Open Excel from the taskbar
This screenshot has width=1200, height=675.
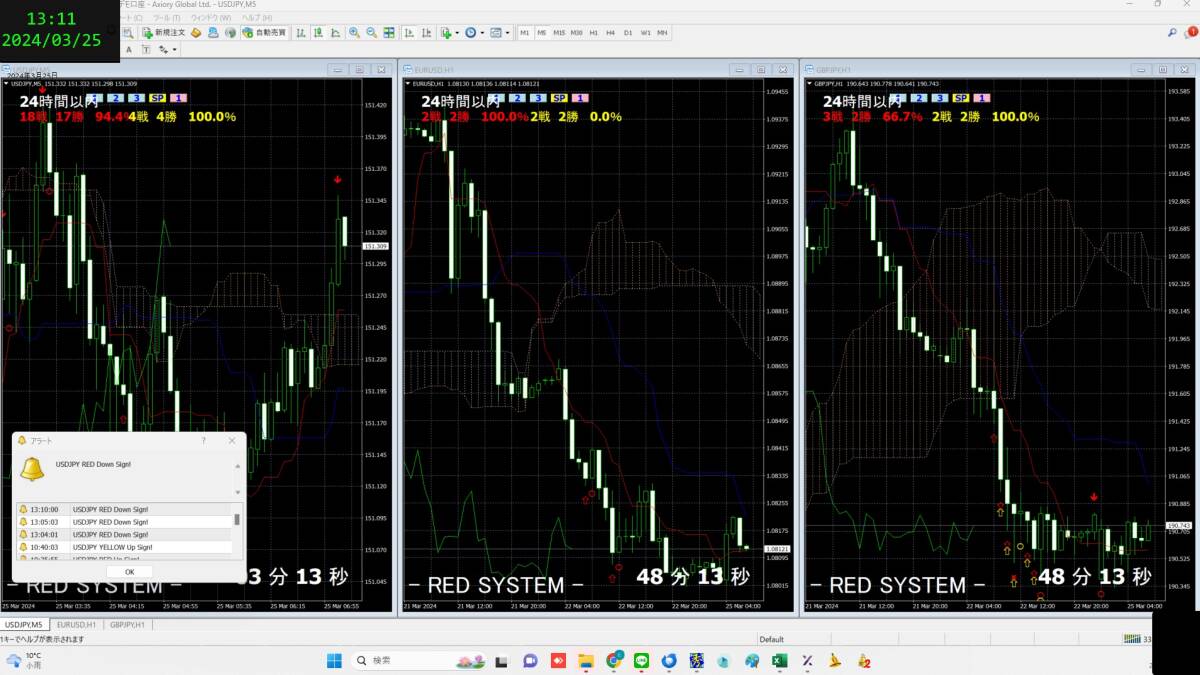[780, 660]
